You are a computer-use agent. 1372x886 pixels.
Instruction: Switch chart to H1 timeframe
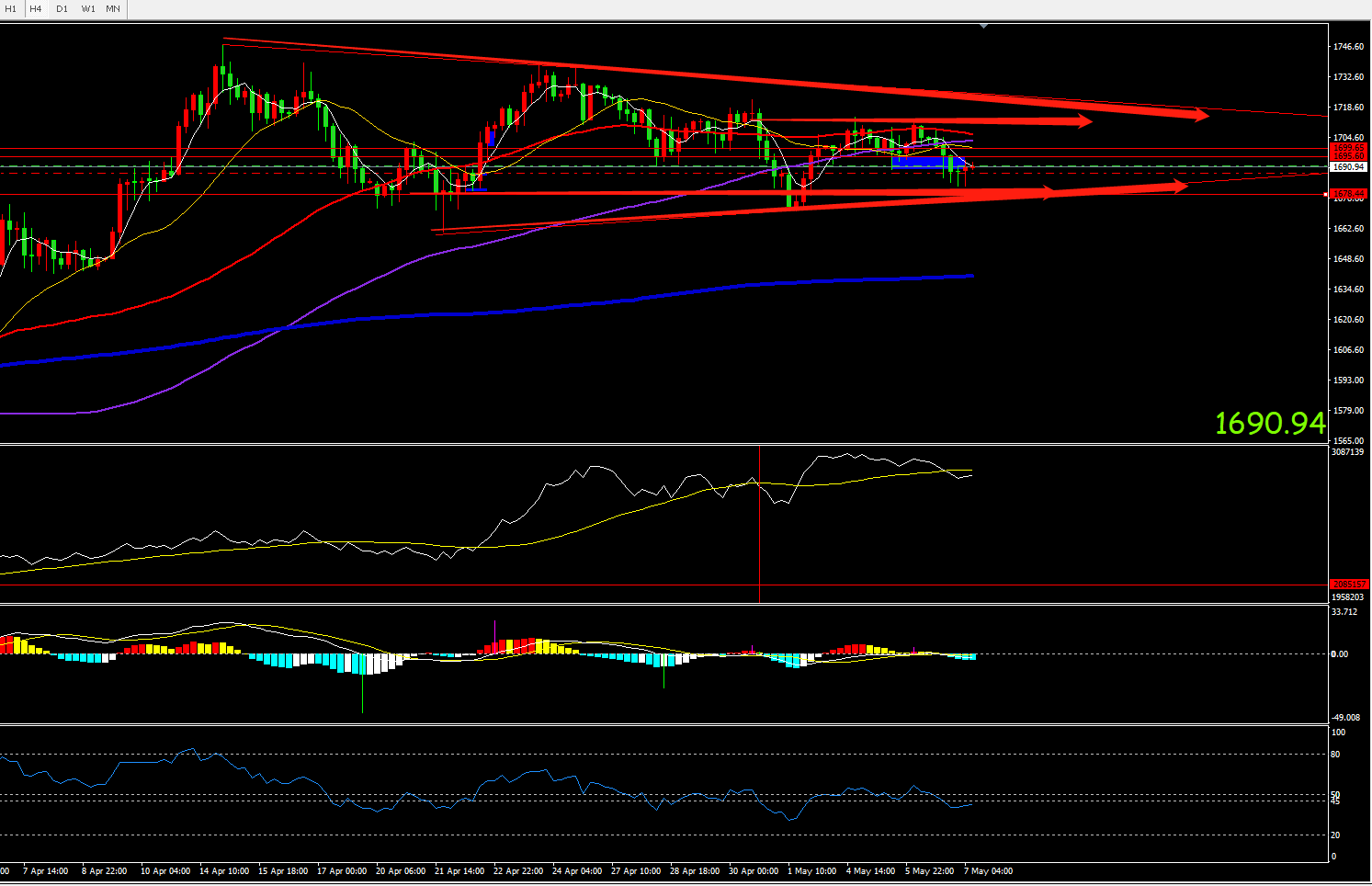coord(11,8)
